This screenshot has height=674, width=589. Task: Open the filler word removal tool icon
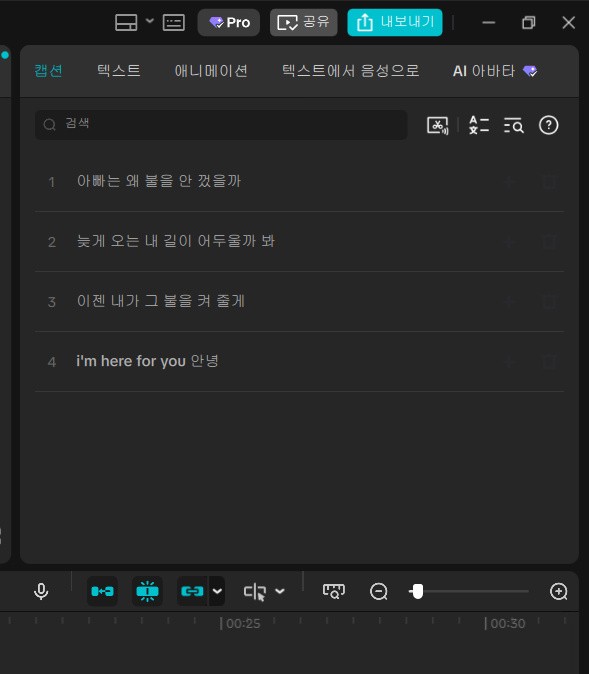(438, 126)
